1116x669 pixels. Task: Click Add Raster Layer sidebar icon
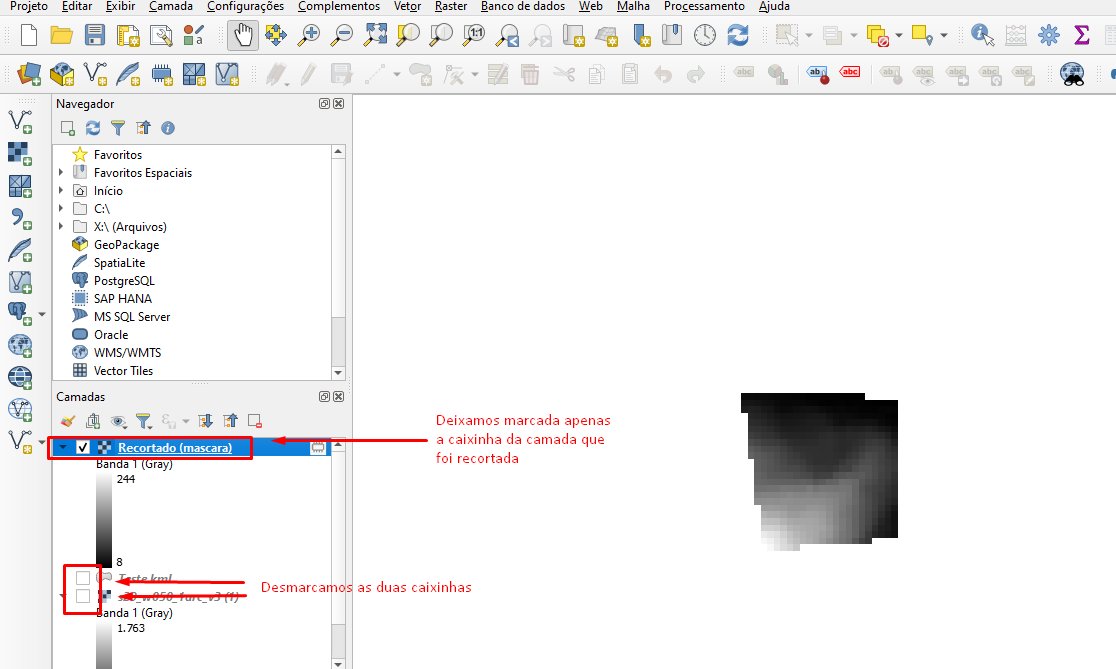[20, 154]
